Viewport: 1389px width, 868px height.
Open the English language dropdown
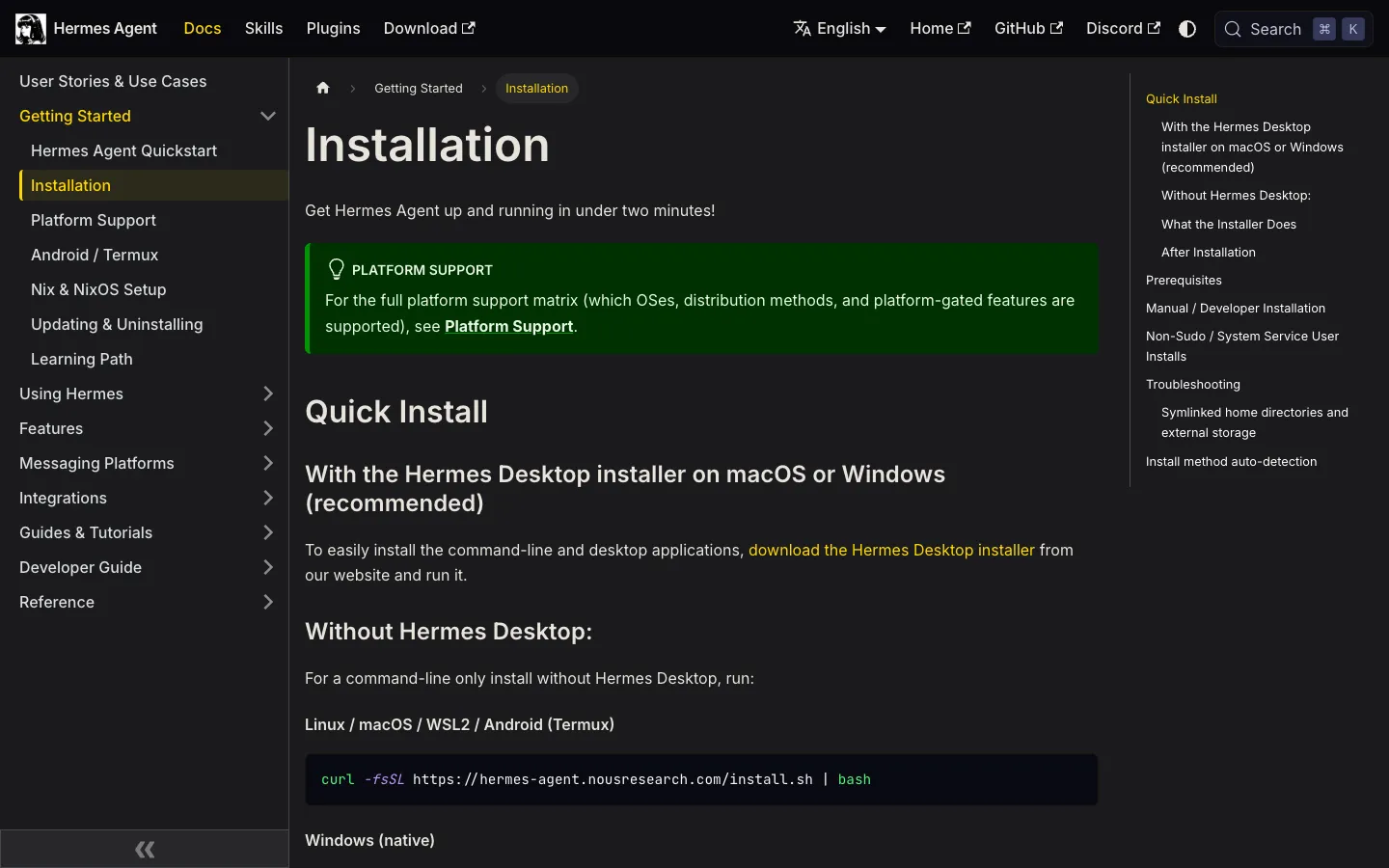point(839,29)
